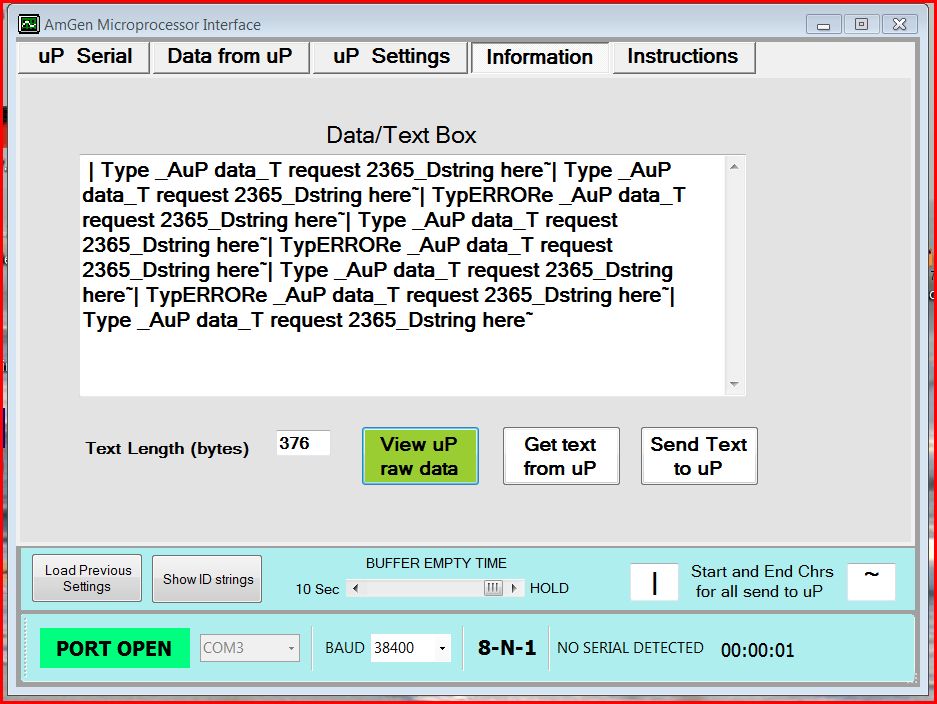Click the start character input box
This screenshot has height=704, width=937.
tap(654, 582)
